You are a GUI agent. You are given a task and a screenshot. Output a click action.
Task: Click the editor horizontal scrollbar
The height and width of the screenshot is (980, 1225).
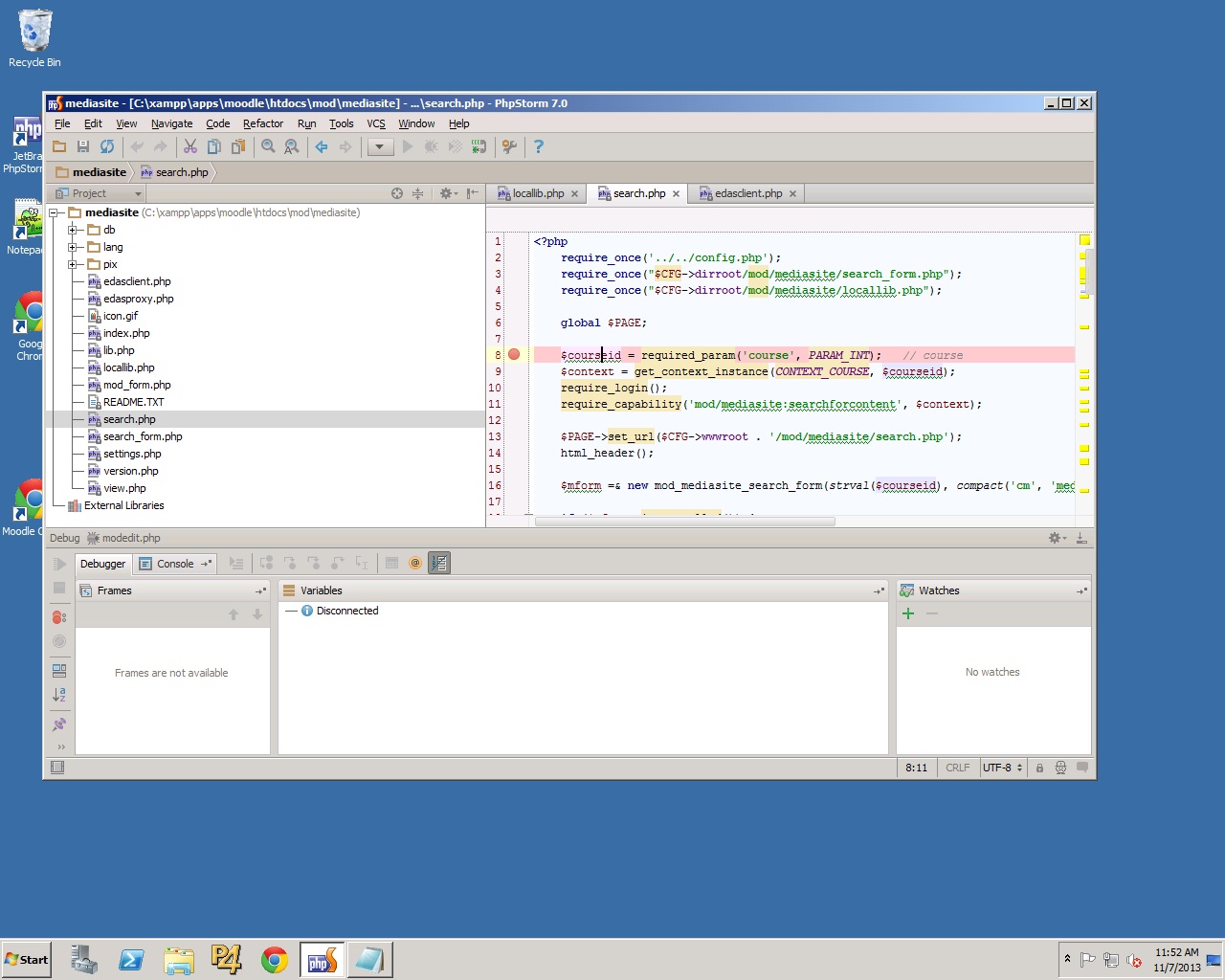click(684, 522)
